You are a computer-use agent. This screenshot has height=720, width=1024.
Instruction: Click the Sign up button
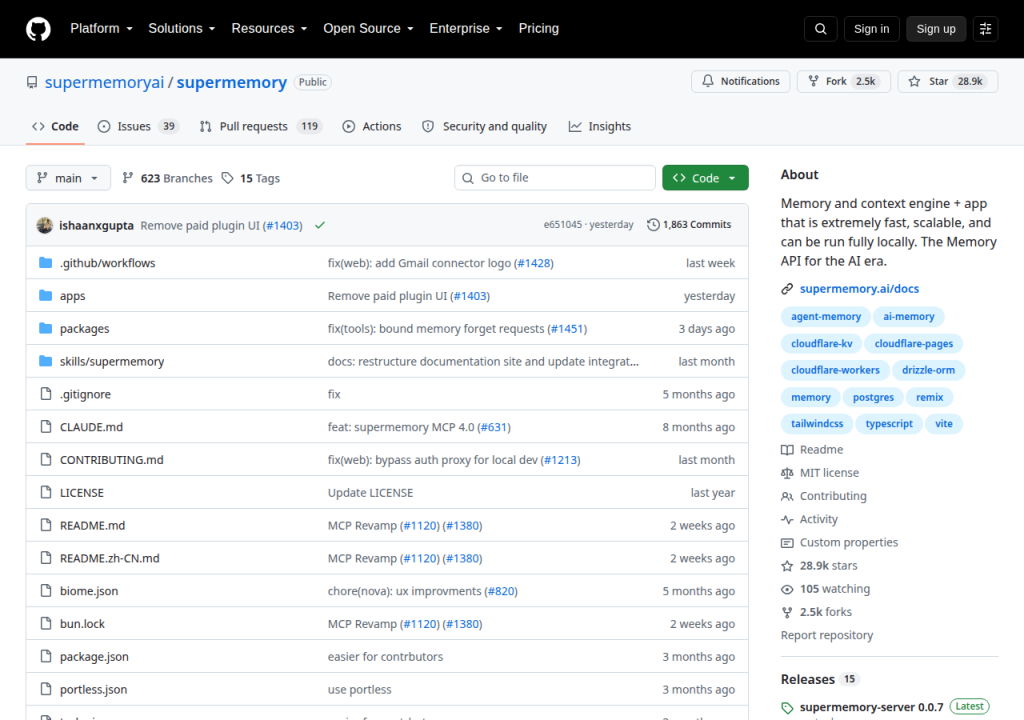click(936, 29)
